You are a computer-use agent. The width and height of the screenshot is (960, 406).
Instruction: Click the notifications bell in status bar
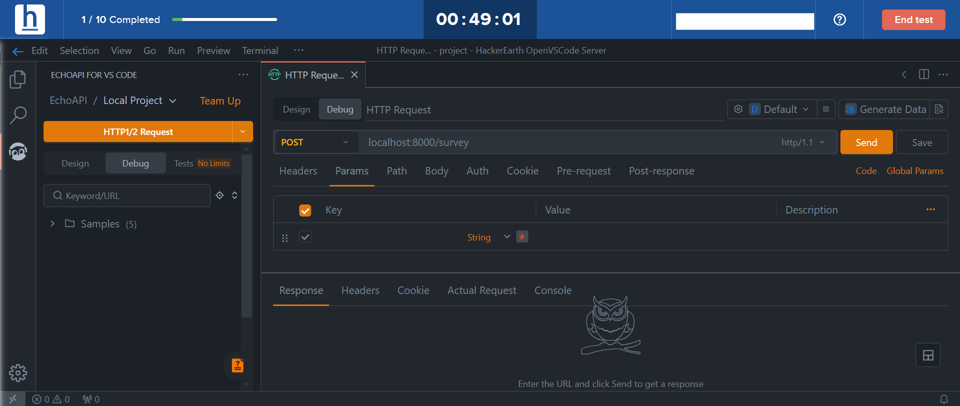click(943, 399)
